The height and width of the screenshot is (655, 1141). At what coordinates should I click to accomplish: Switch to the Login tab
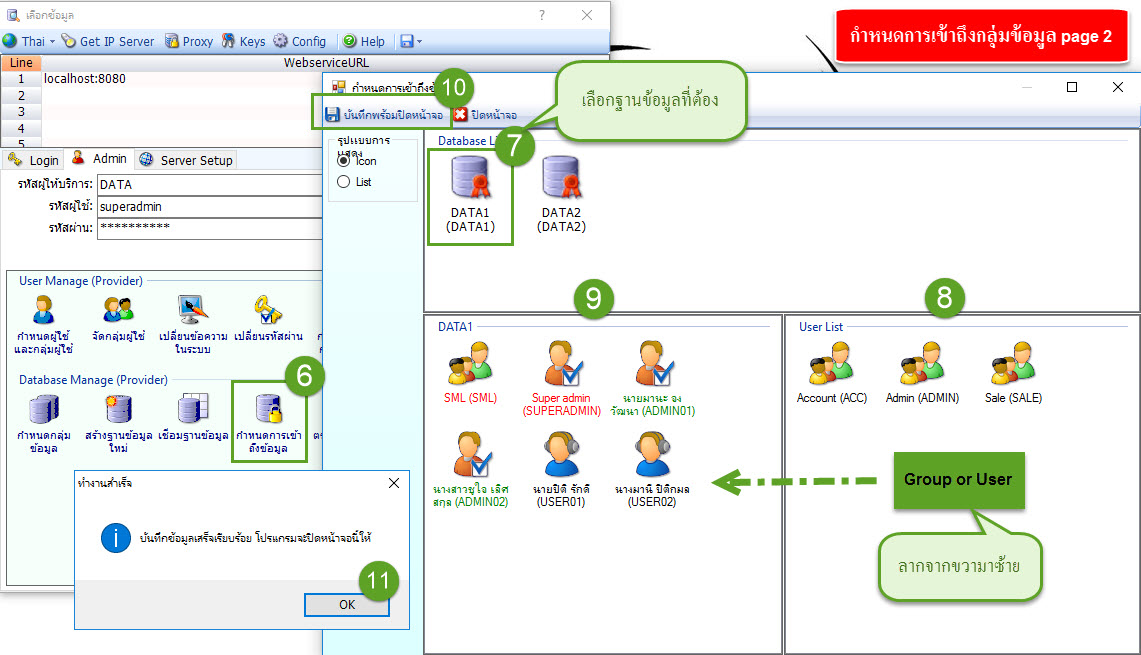point(33,160)
